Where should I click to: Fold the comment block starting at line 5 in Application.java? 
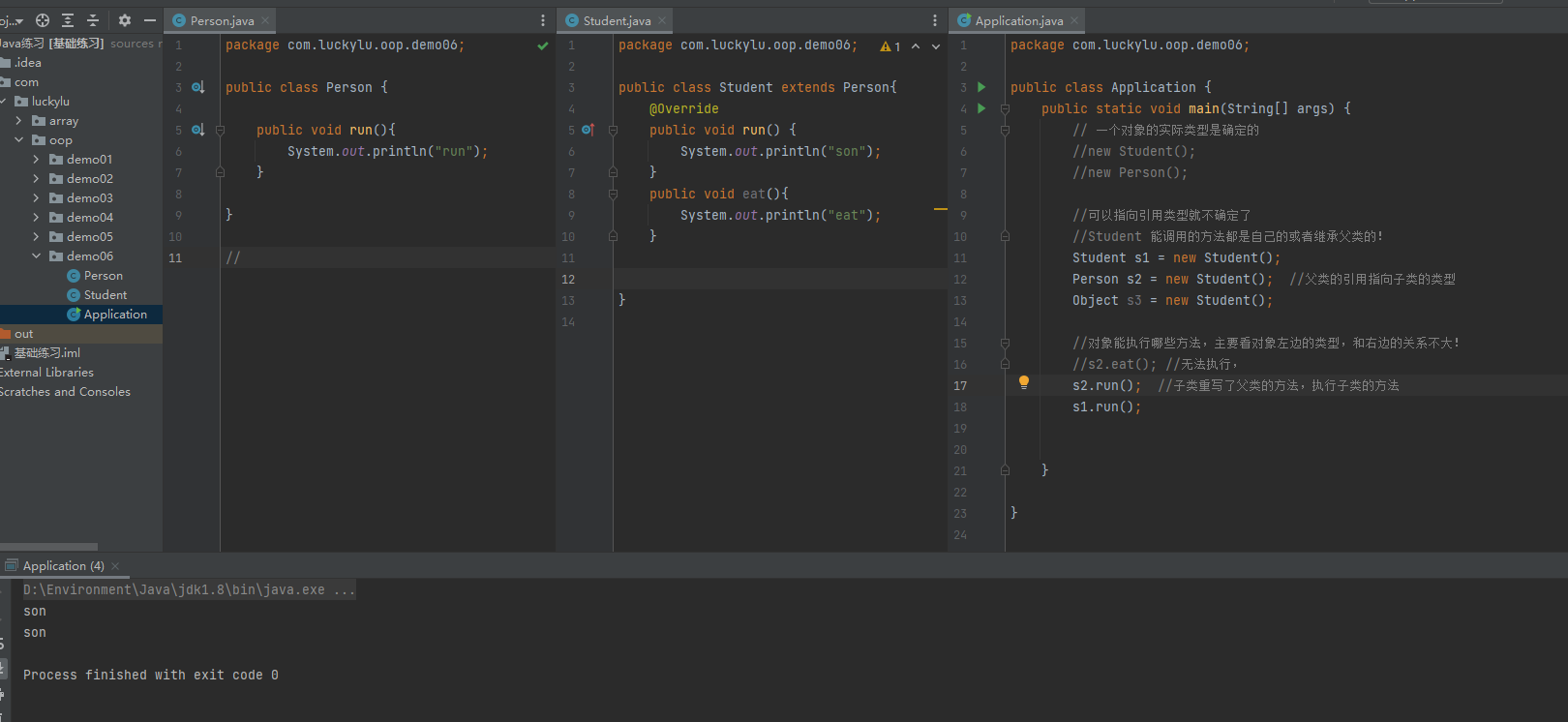1005,130
